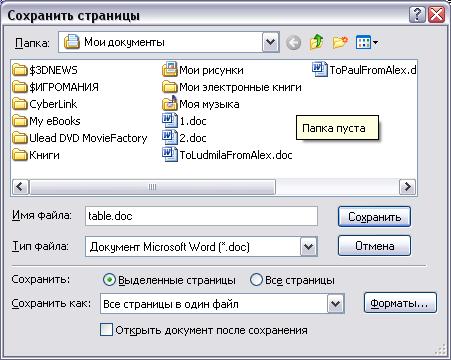
Task: Select the My eBooks folder
Action: point(47,121)
